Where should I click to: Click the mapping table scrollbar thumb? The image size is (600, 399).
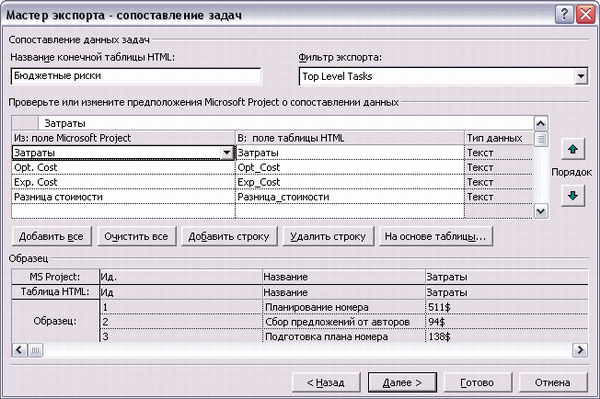(541, 138)
